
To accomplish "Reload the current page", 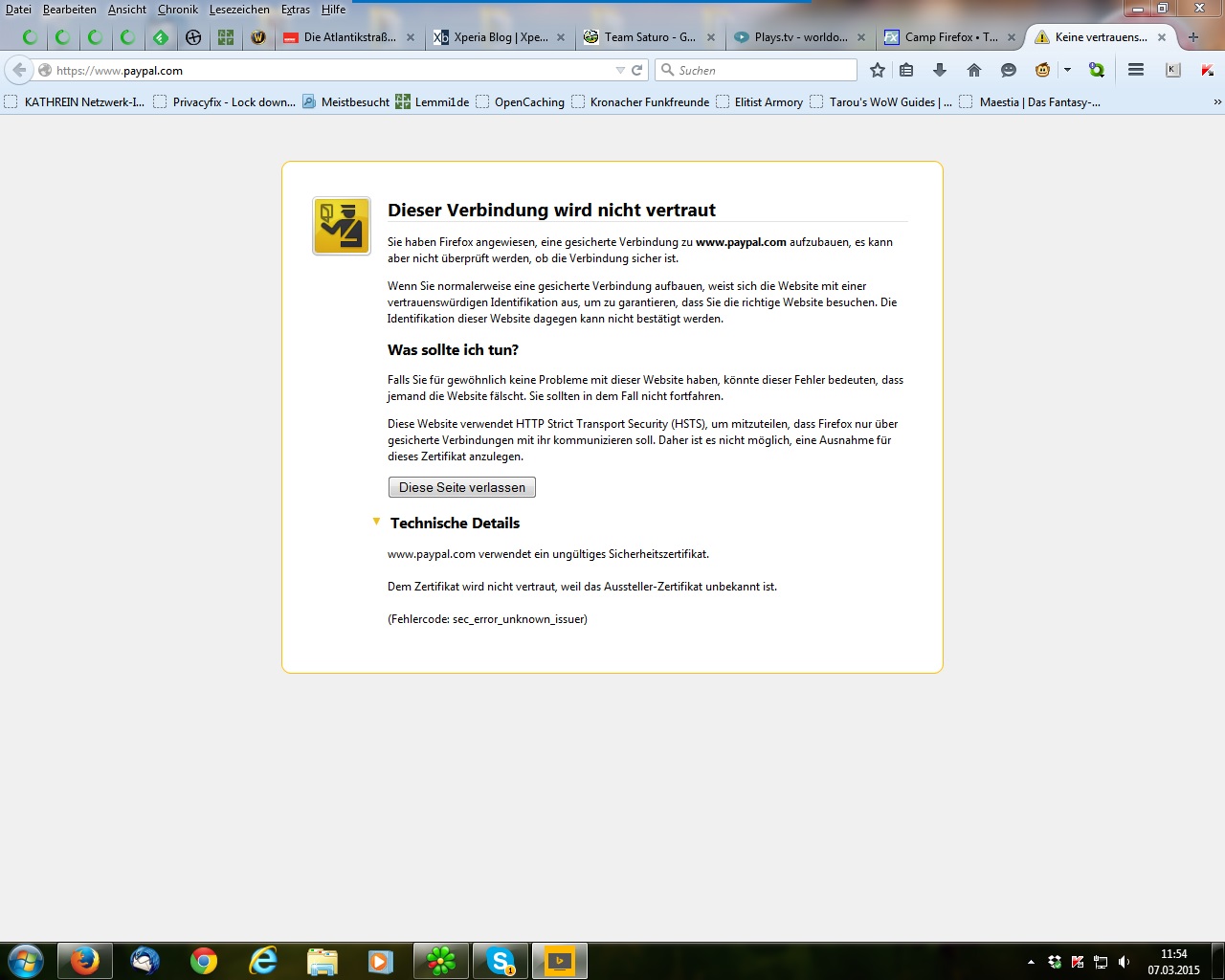I will tap(636, 70).
